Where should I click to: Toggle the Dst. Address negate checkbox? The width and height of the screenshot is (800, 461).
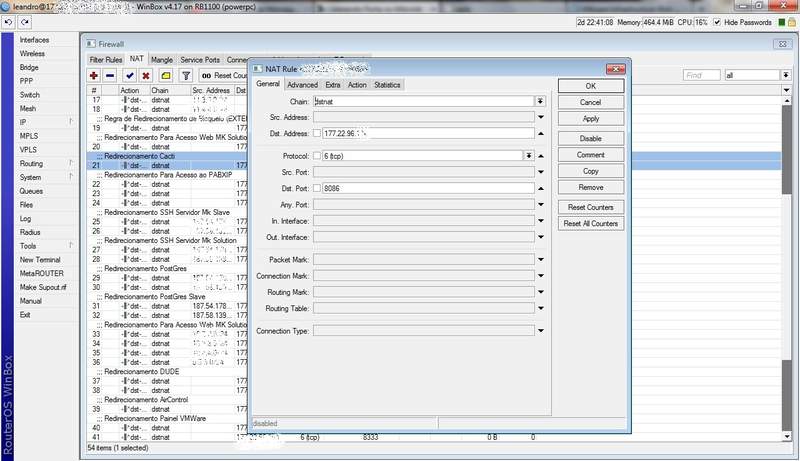(317, 133)
